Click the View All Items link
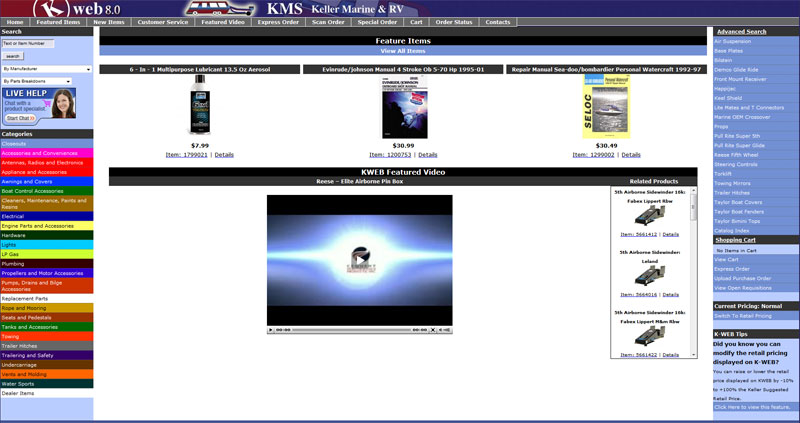Screen dimensions: 800x423 tap(403, 51)
